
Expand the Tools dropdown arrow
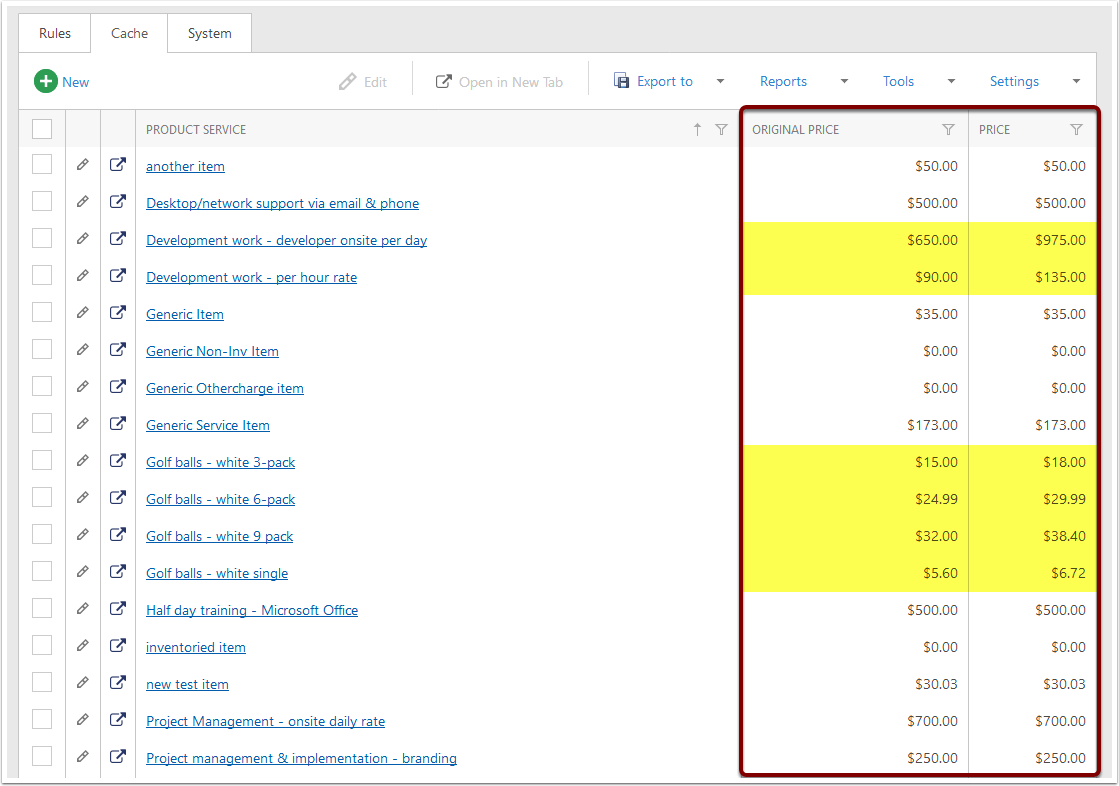[951, 81]
